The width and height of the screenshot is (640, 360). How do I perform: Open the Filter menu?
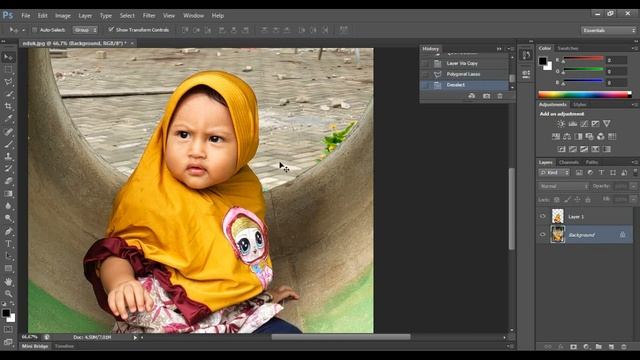pos(149,16)
